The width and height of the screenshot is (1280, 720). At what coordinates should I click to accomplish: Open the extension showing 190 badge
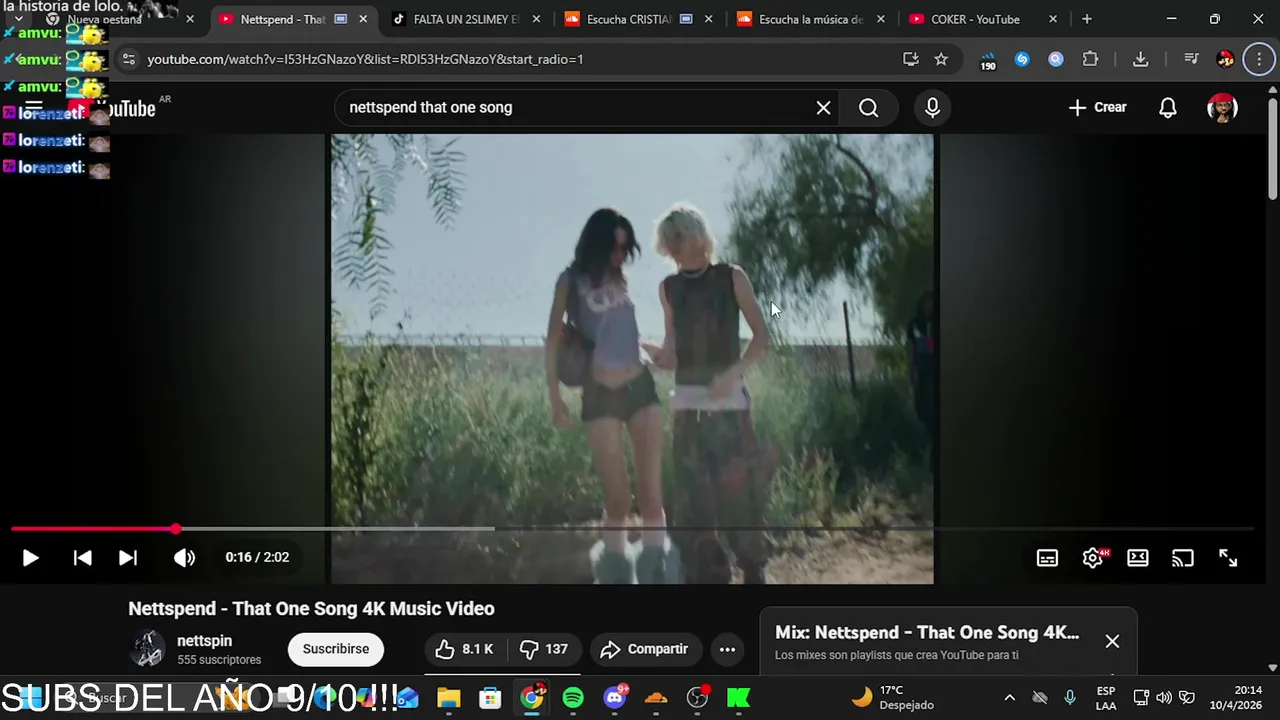click(988, 60)
